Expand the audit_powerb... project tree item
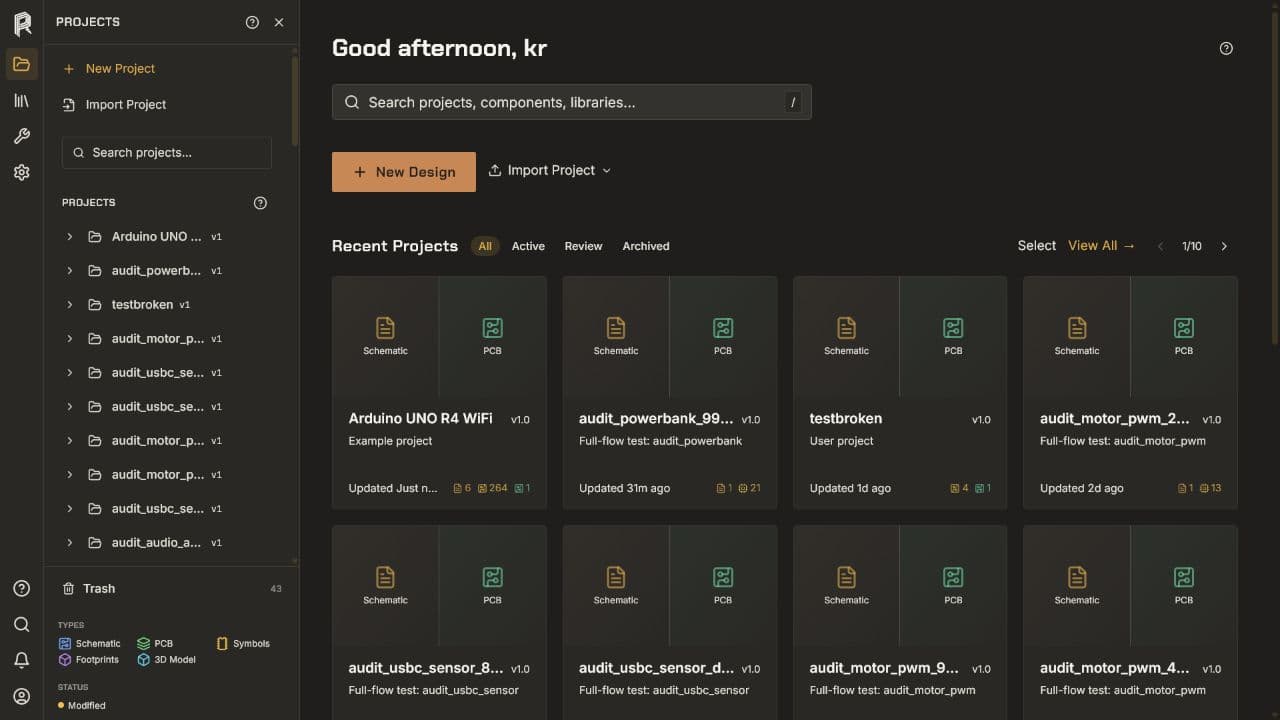Image resolution: width=1280 pixels, height=720 pixels. (x=69, y=271)
